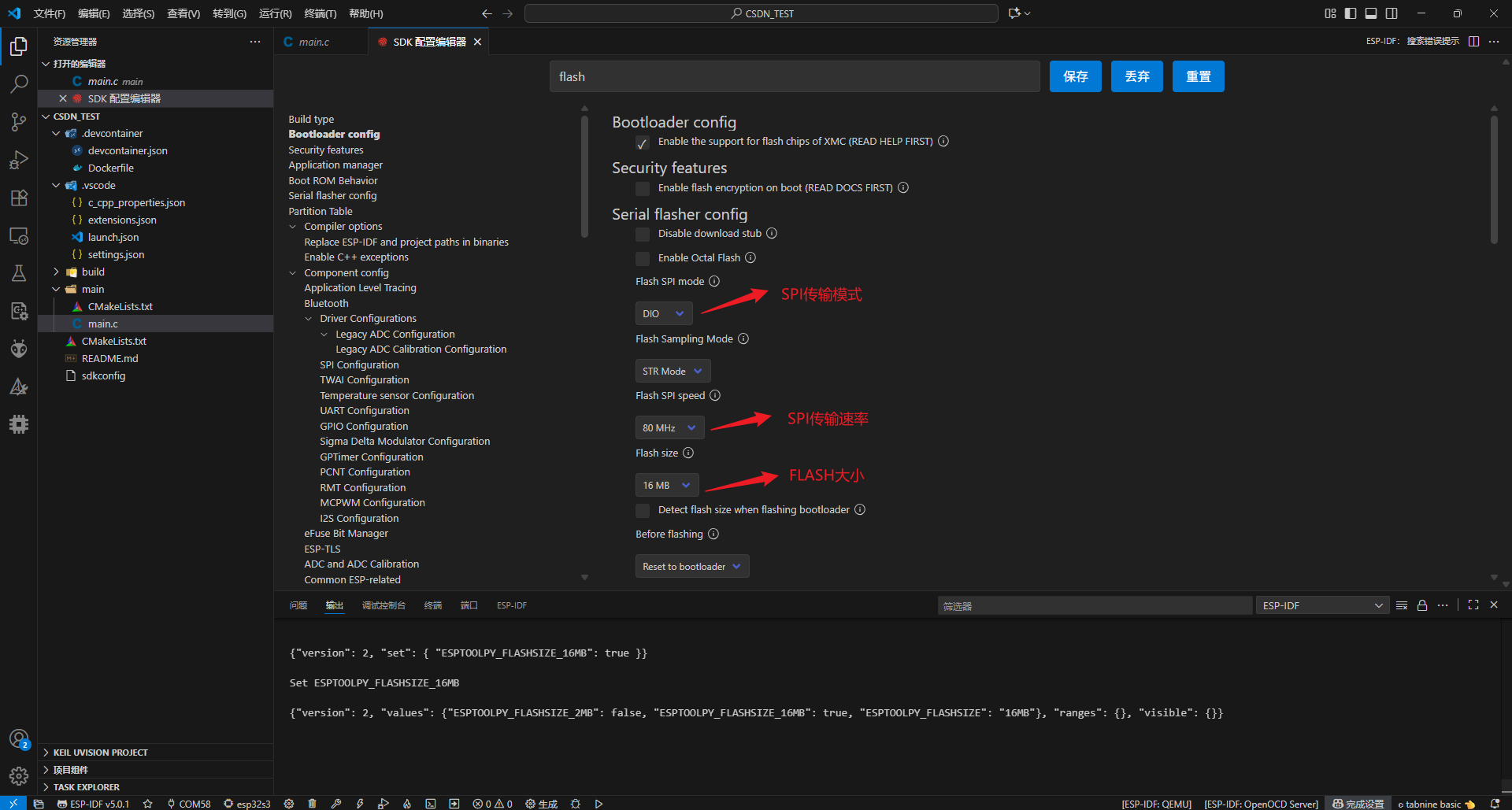Check Detect flash size when flashing bootloader

point(643,511)
